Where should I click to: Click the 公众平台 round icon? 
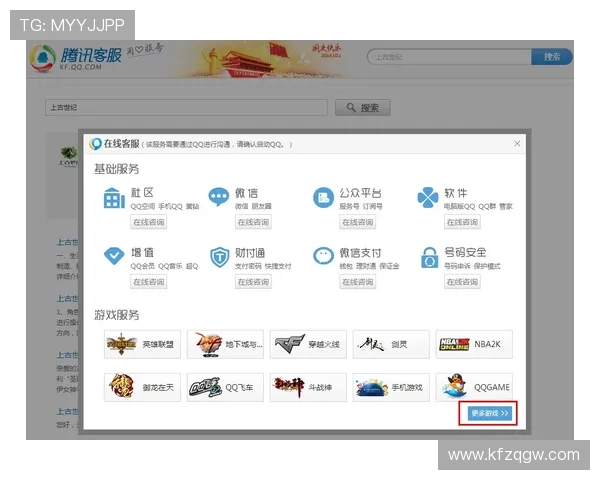[x=323, y=198]
